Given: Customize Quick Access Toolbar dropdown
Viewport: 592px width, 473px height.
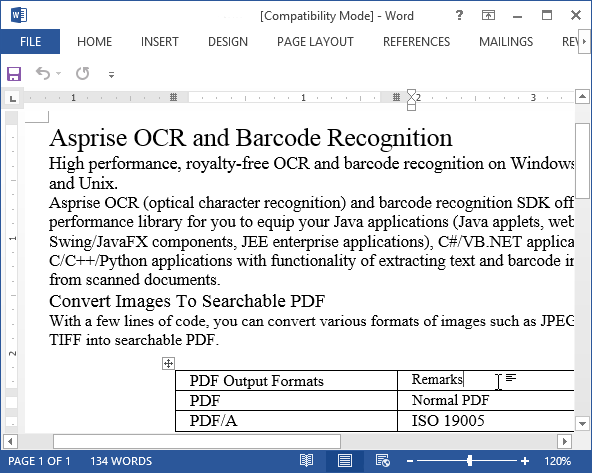Looking at the screenshot, I should tap(111, 75).
